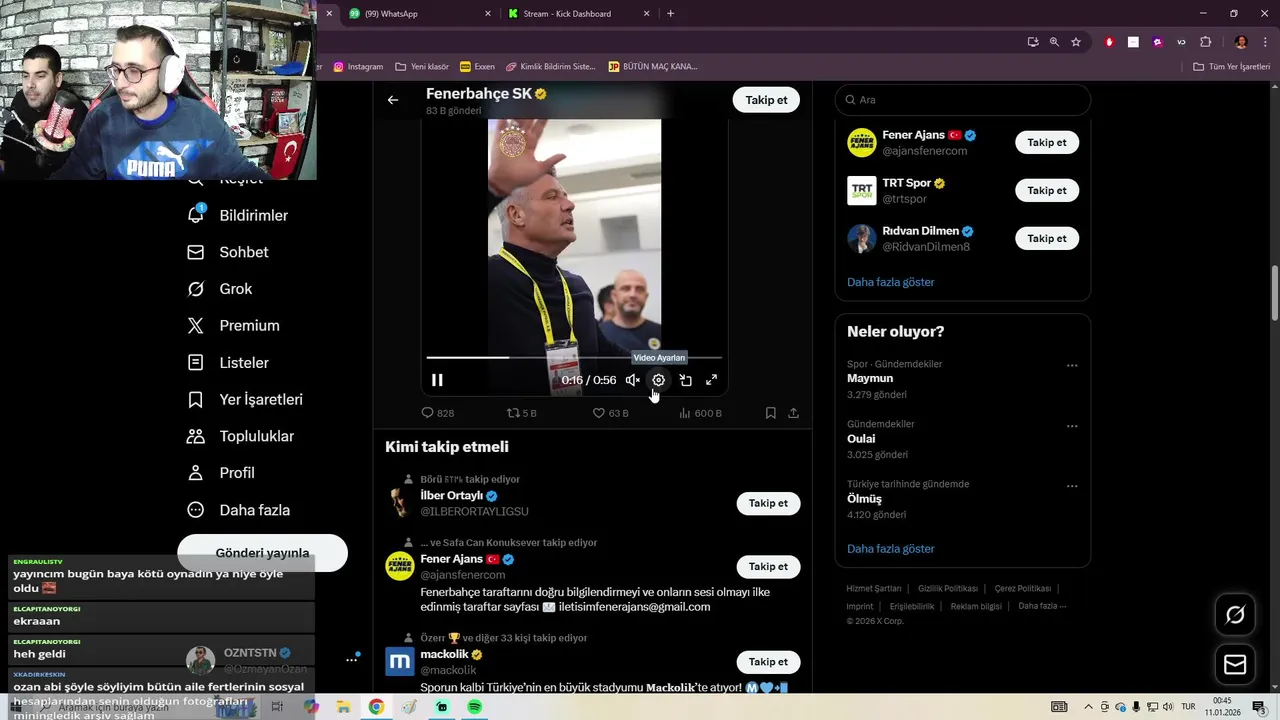Show more trends under Ölmüş
Viewport: 1280px width, 720px height.
(x=891, y=549)
